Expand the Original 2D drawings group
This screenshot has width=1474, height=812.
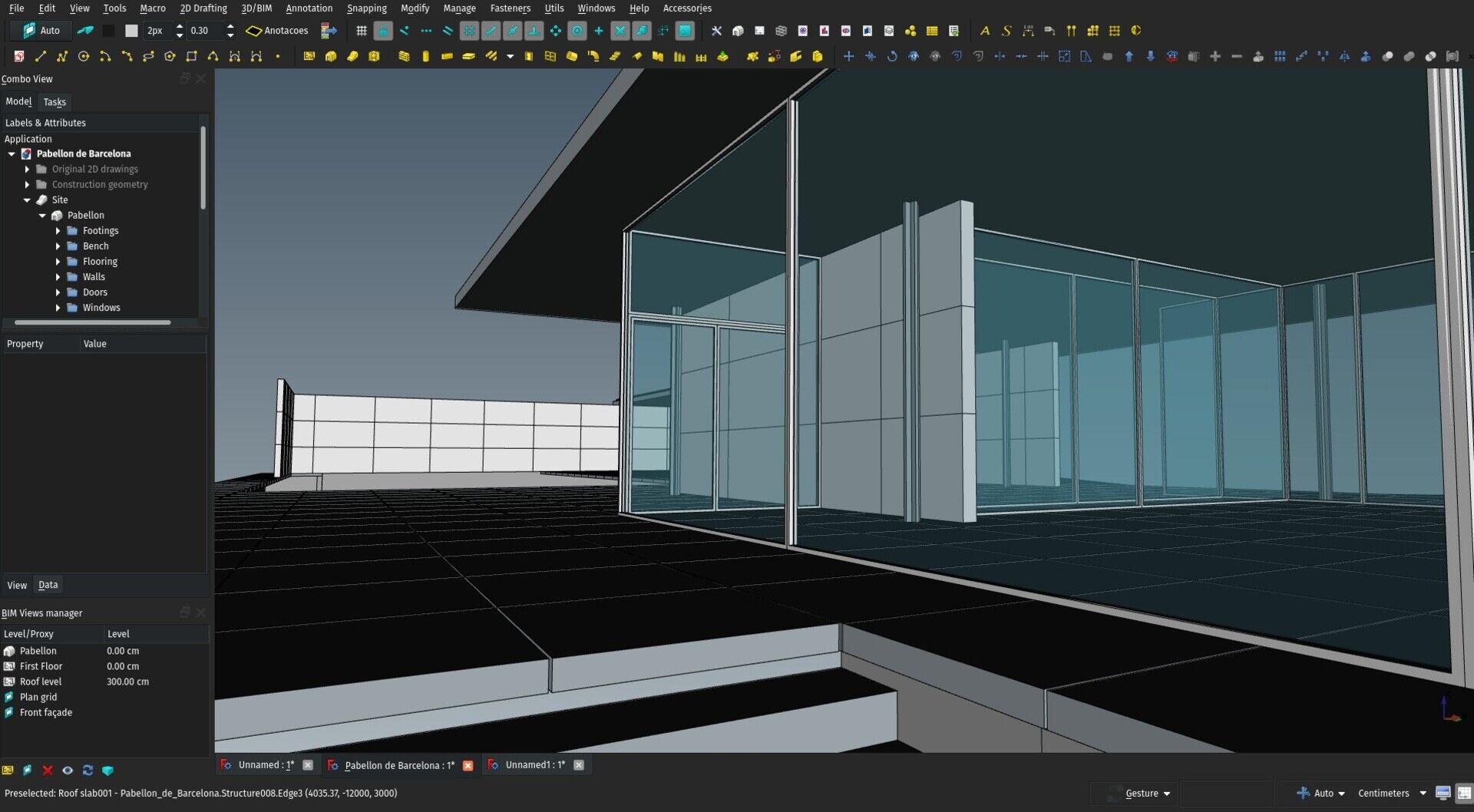point(27,169)
